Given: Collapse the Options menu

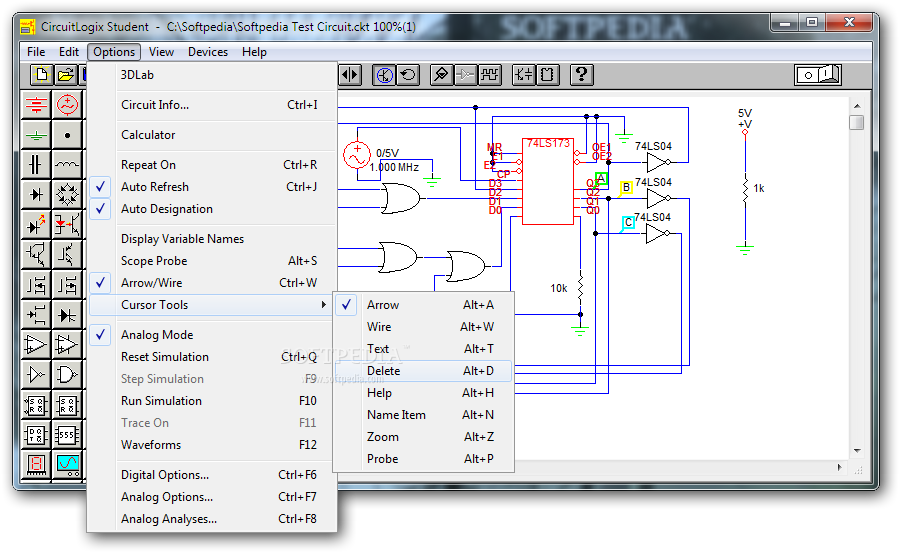Looking at the screenshot, I should (114, 52).
